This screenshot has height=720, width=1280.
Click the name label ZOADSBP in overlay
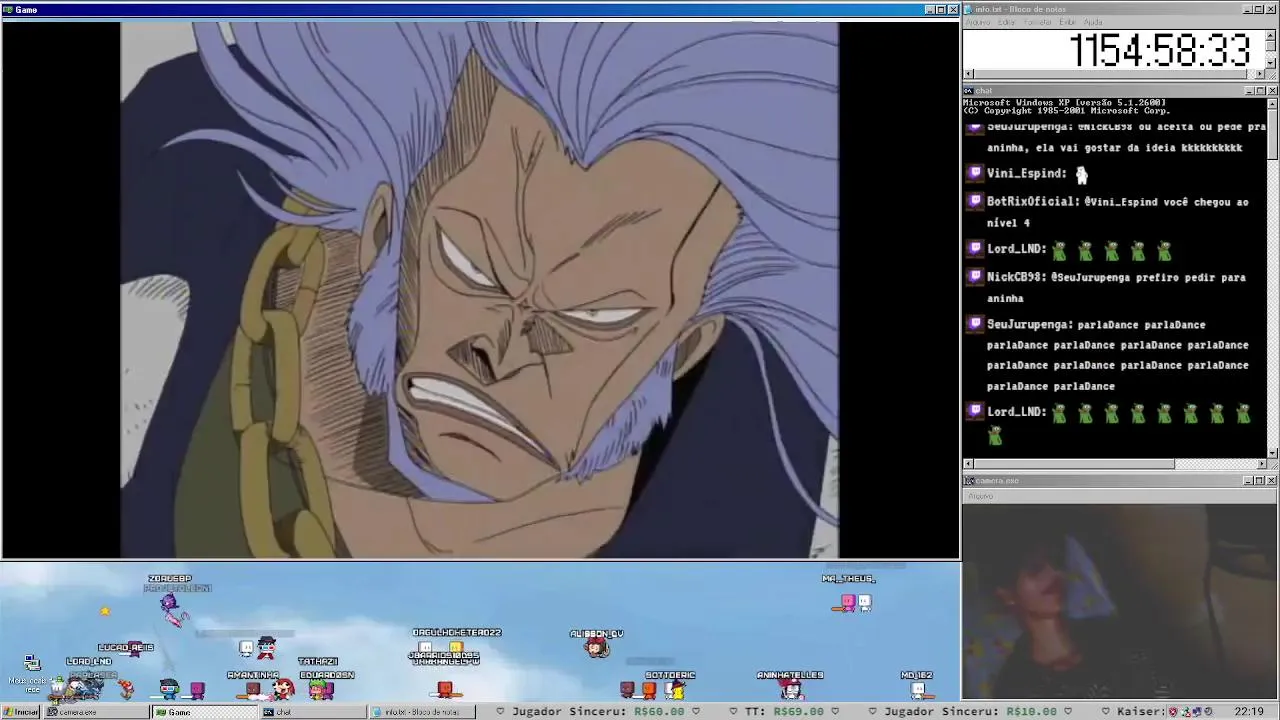click(169, 579)
